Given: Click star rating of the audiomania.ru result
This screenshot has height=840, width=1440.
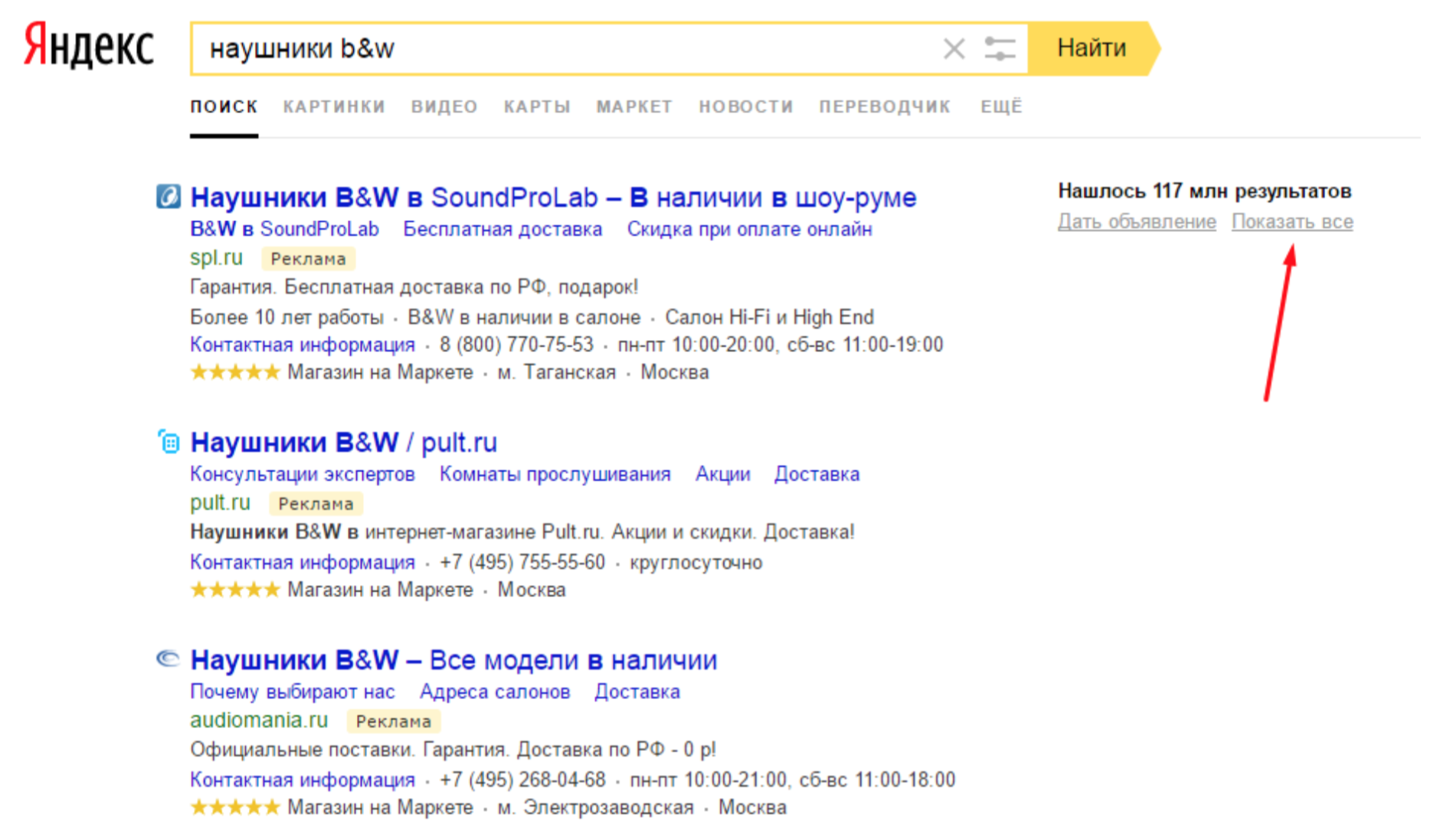Looking at the screenshot, I should 235,807.
